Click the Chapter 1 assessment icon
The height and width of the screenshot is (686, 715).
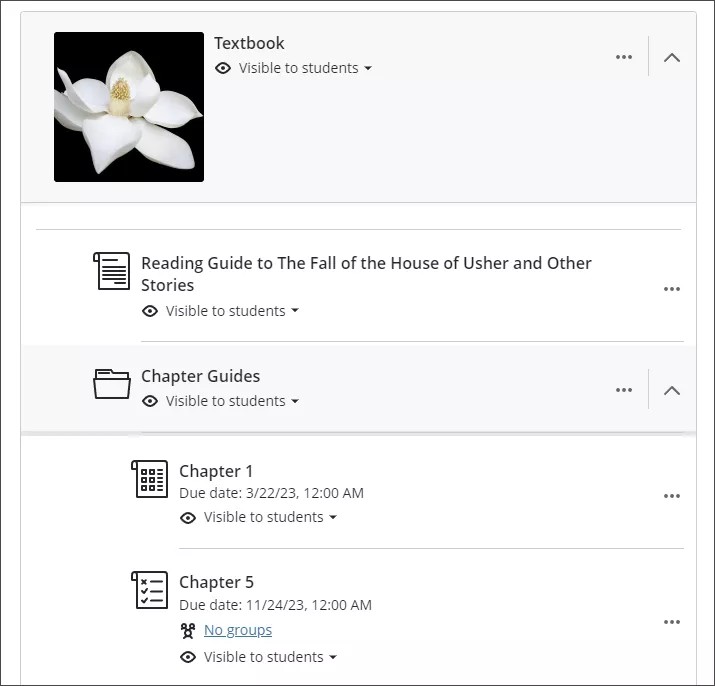click(150, 479)
